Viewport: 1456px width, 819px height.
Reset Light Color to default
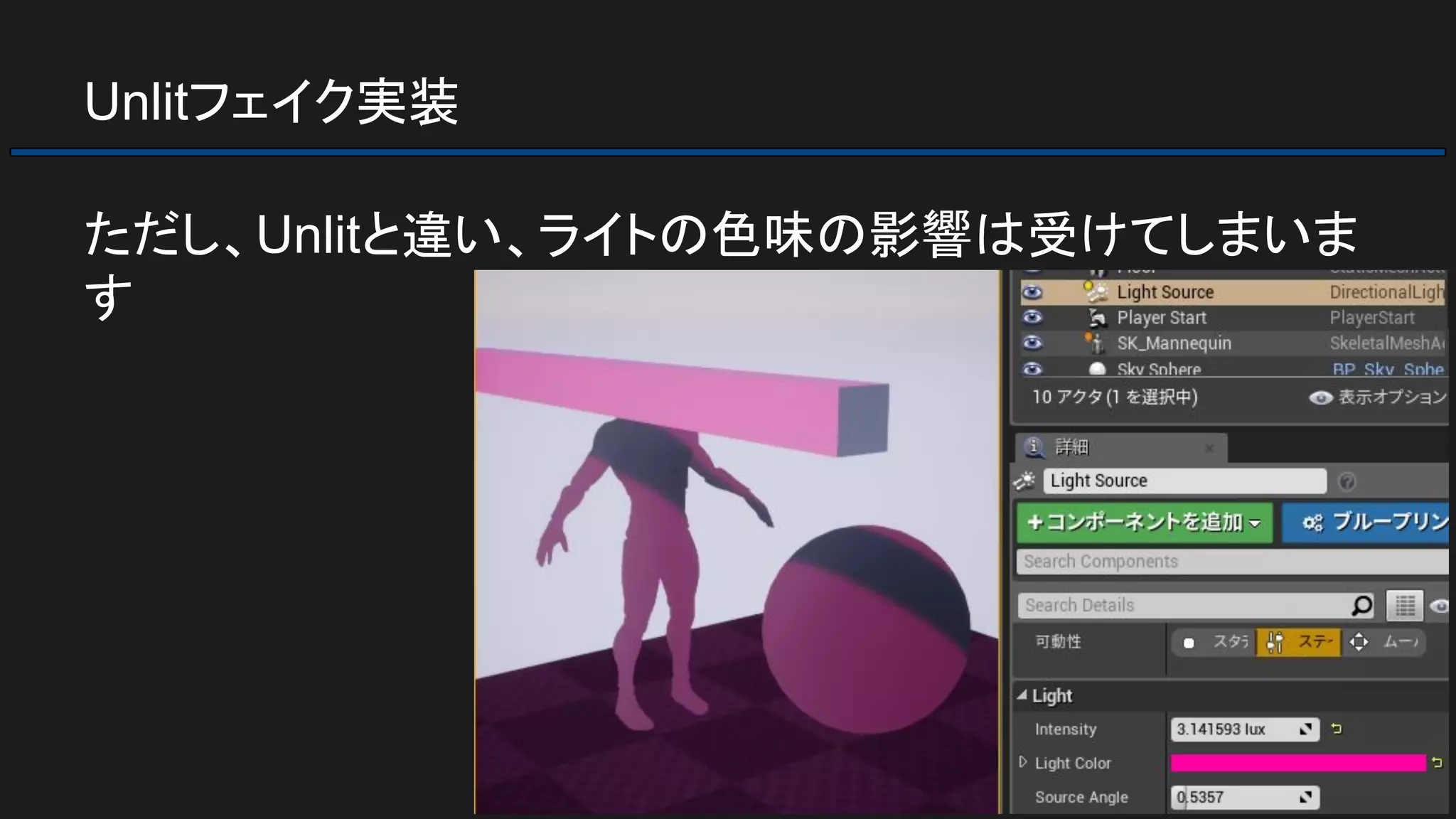tap(1437, 763)
